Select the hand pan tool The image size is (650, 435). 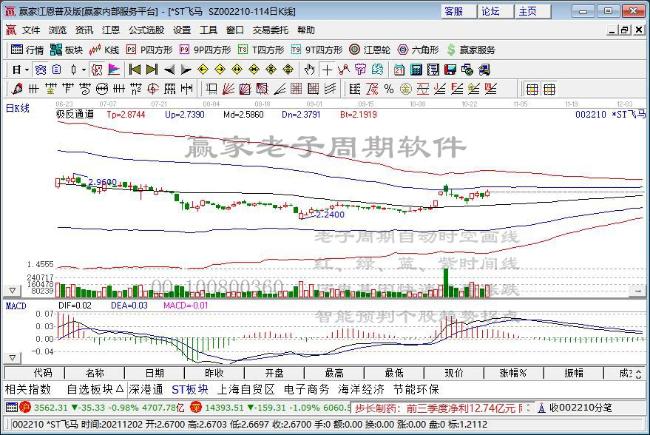(x=309, y=70)
